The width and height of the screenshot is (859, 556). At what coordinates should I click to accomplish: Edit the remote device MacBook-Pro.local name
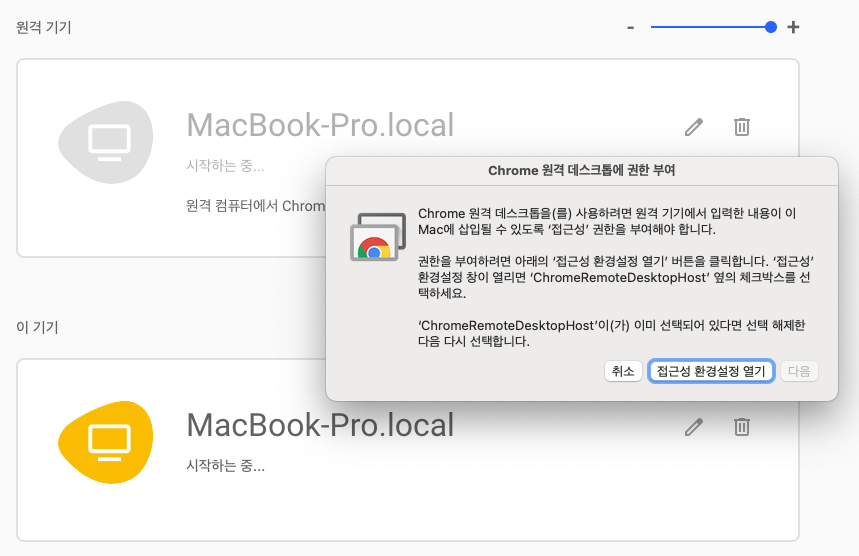point(694,127)
